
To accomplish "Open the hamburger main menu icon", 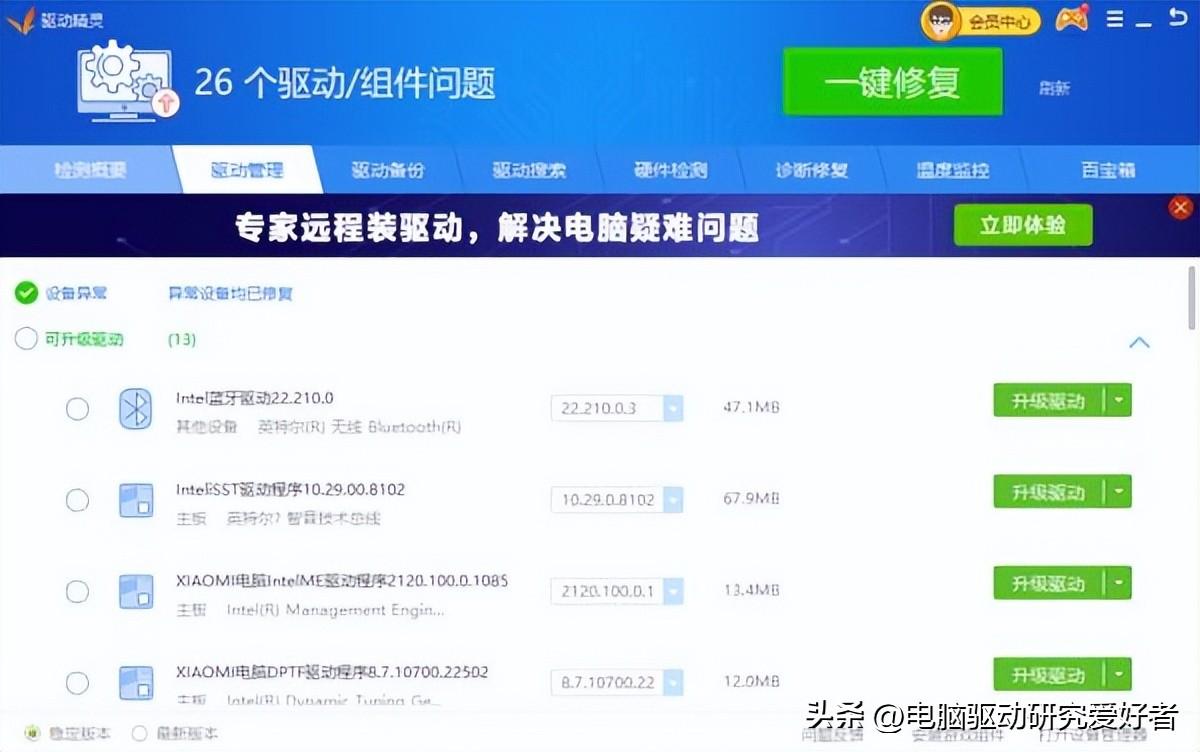I will pyautogui.click(x=1115, y=19).
